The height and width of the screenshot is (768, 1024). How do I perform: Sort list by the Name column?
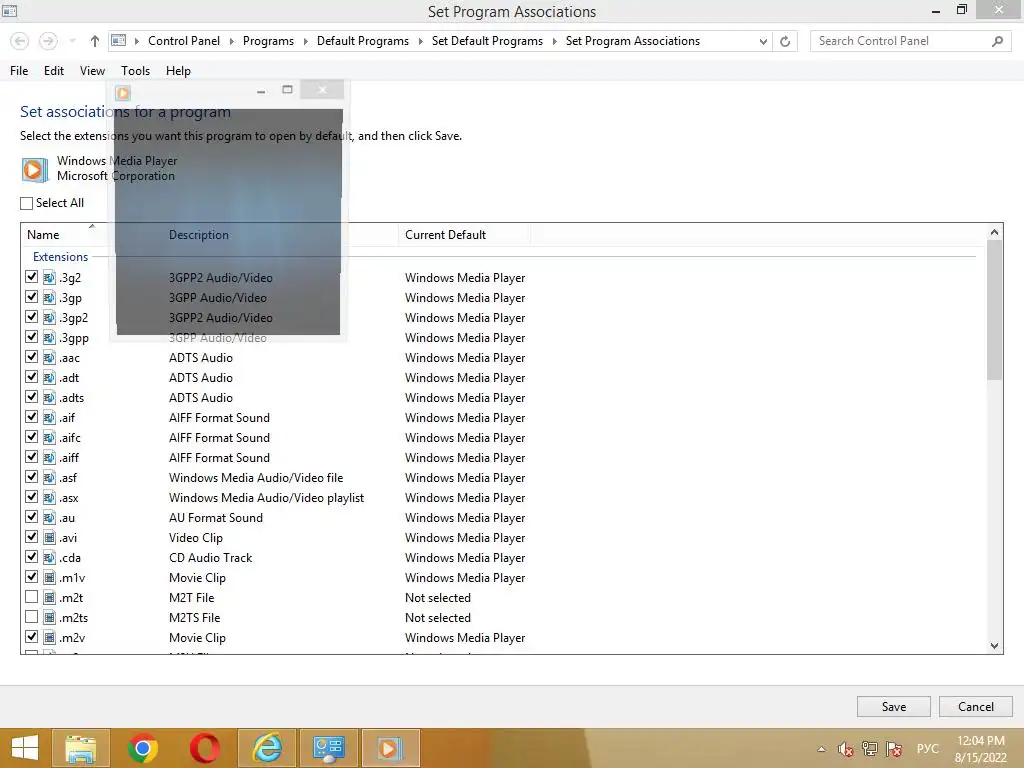click(x=43, y=235)
